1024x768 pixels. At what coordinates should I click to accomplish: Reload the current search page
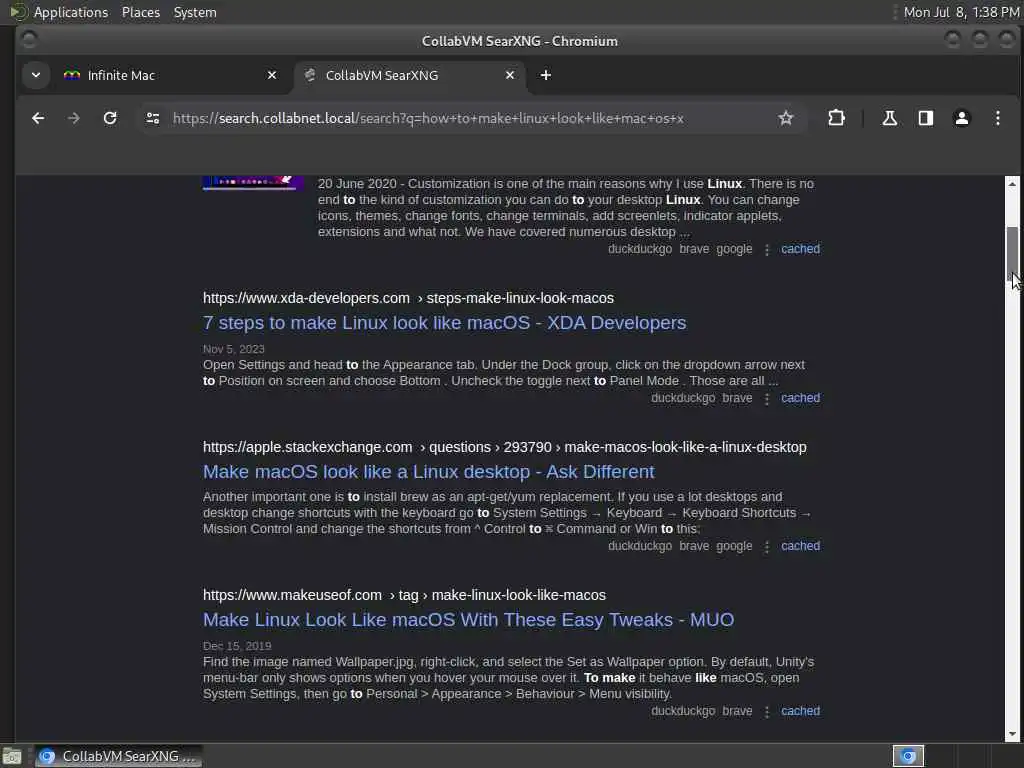point(110,118)
